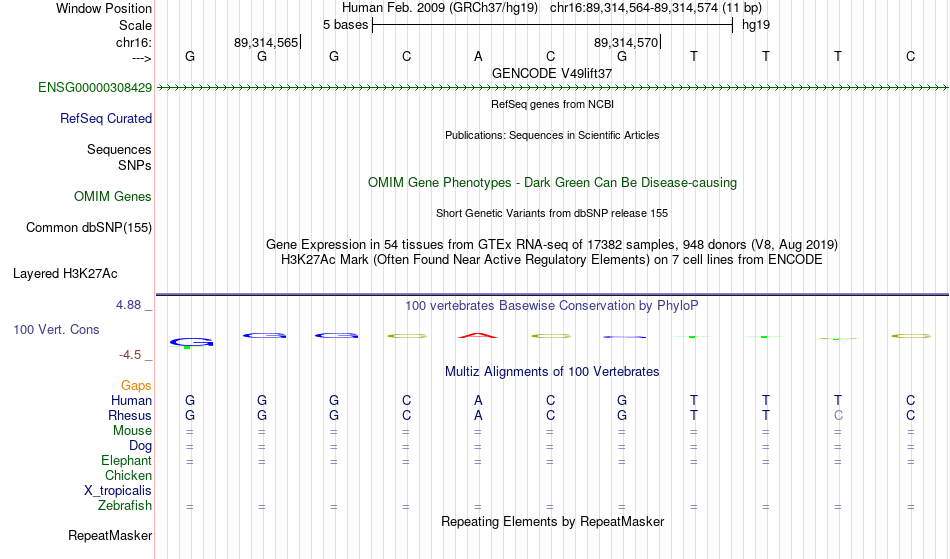Select the Sequences track label
The image size is (950, 559).
[x=119, y=150]
